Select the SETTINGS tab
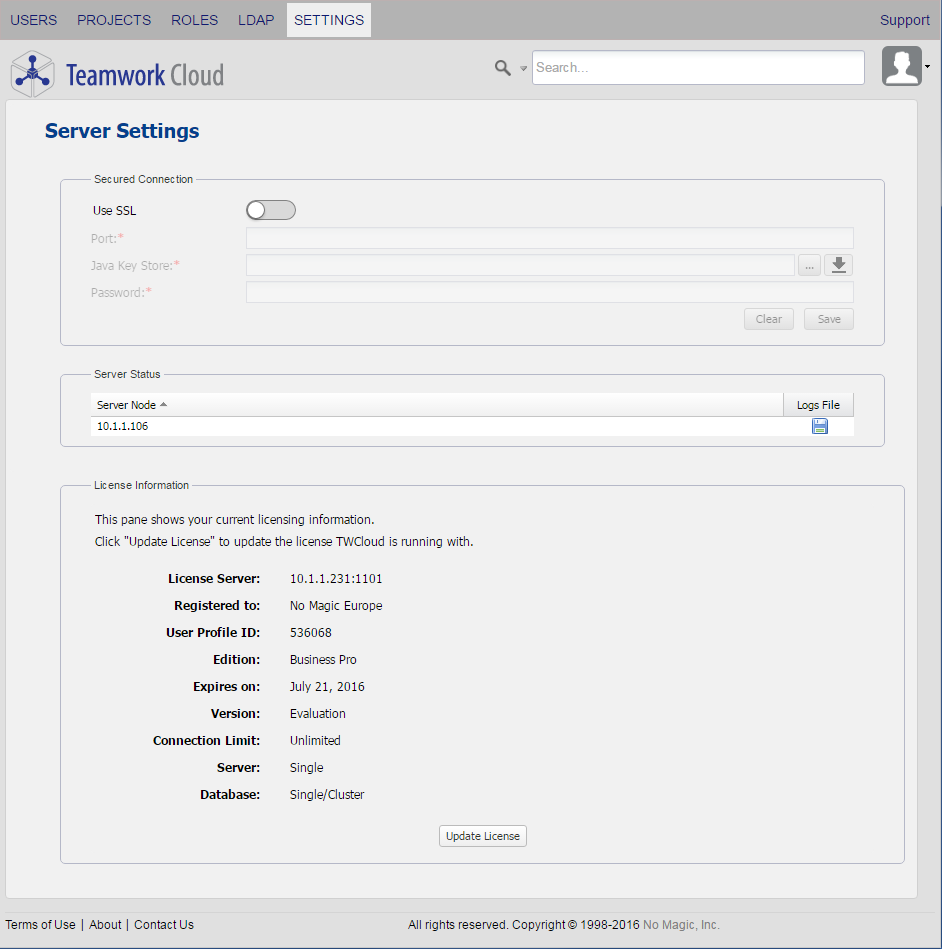This screenshot has height=949, width=942. click(329, 20)
